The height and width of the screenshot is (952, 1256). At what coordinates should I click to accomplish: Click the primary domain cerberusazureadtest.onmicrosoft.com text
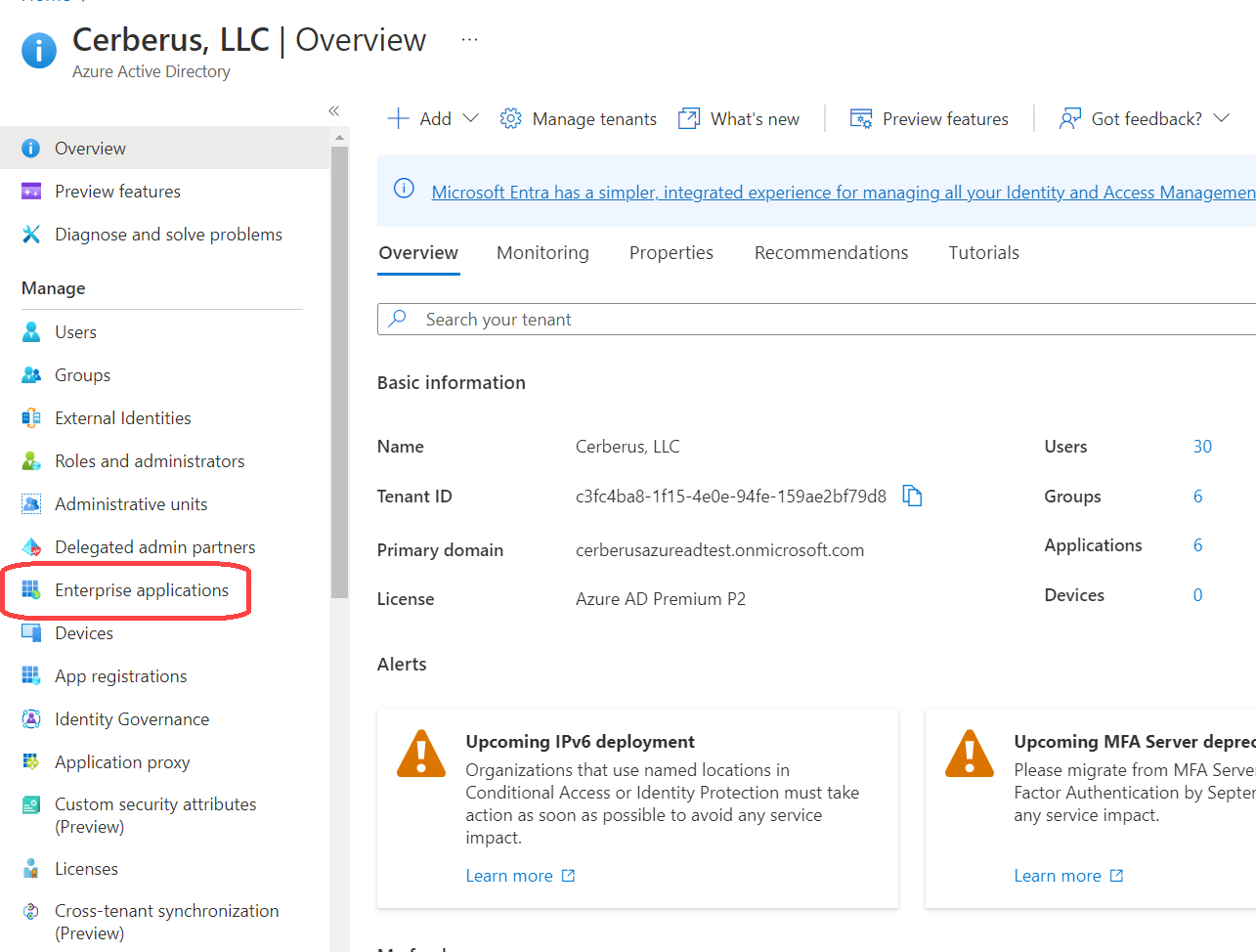(x=719, y=550)
